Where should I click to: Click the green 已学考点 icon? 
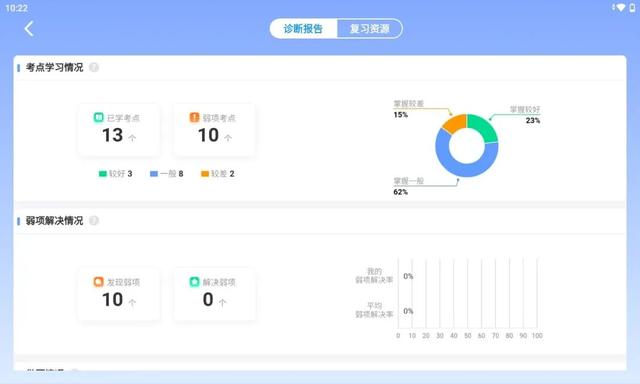(x=98, y=118)
